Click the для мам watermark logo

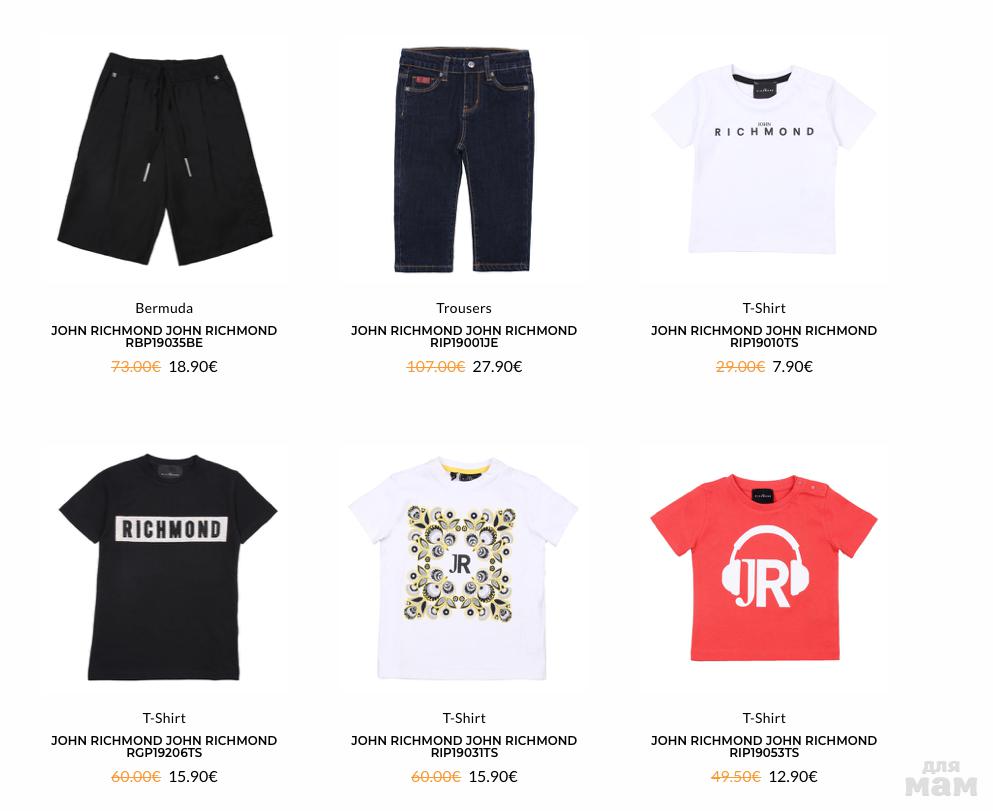940,779
